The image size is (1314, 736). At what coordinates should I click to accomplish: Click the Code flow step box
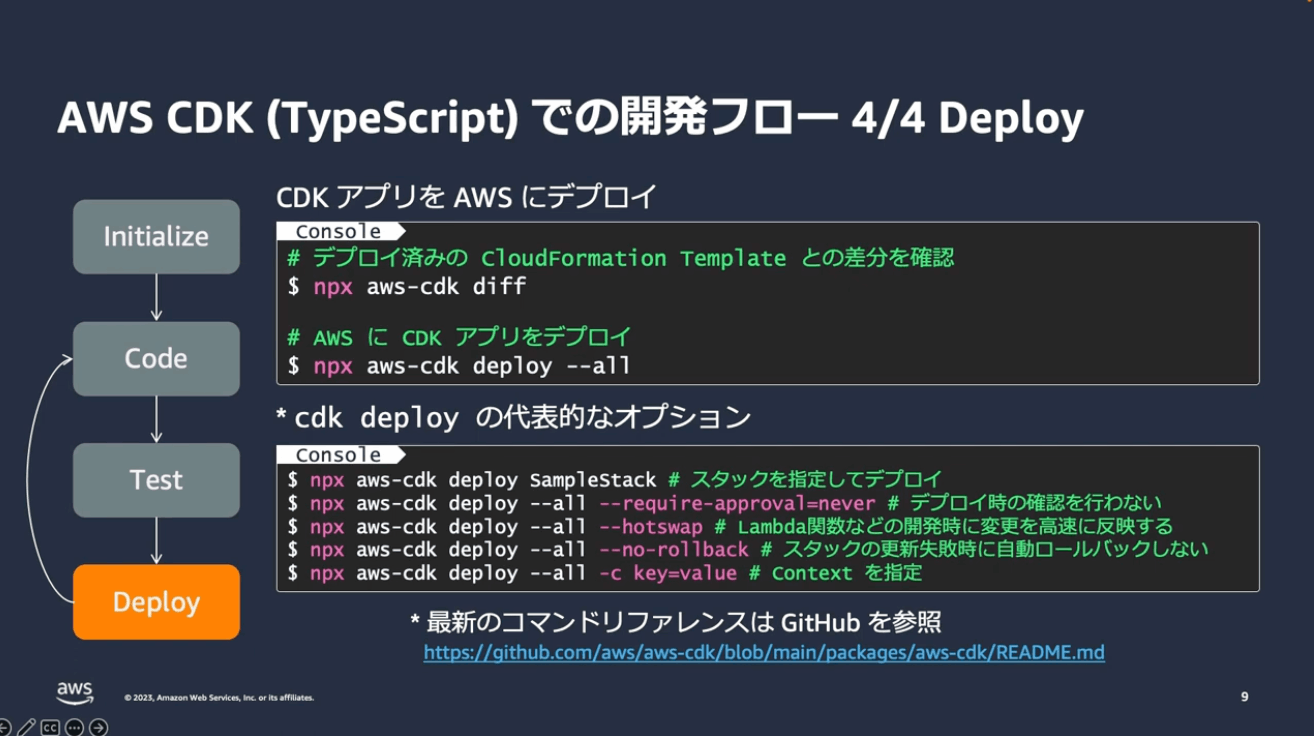[156, 359]
